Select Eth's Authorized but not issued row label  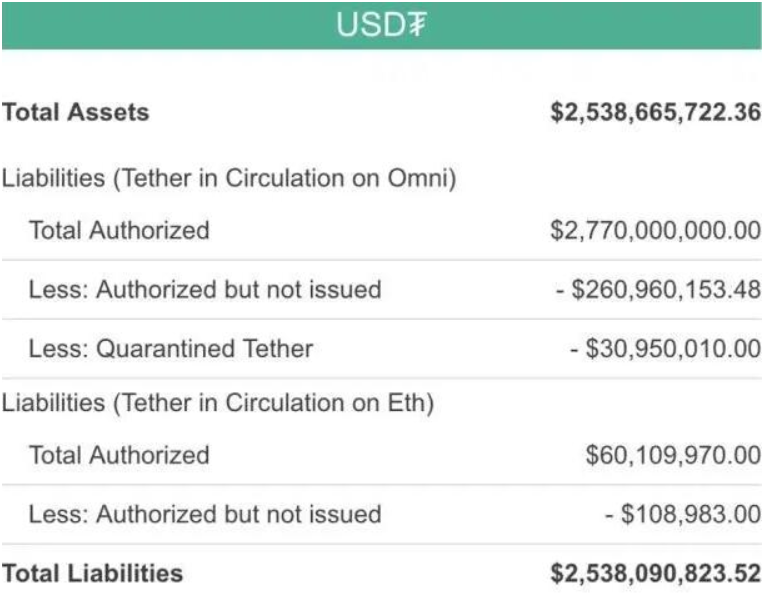coord(205,514)
